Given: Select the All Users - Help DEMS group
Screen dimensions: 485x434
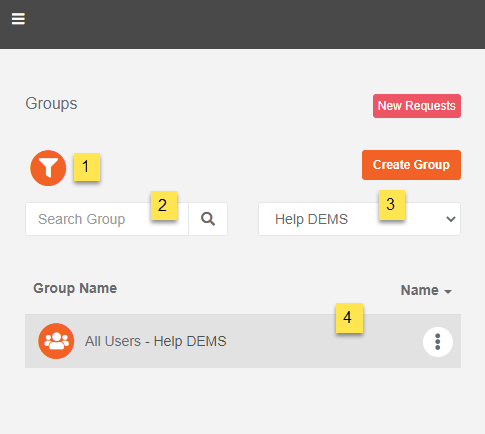Looking at the screenshot, I should (243, 341).
